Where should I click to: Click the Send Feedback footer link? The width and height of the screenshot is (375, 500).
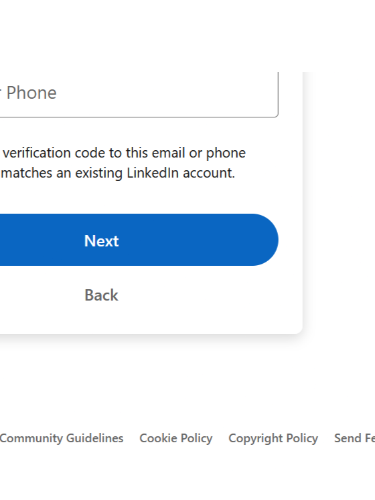pyautogui.click(x=355, y=438)
